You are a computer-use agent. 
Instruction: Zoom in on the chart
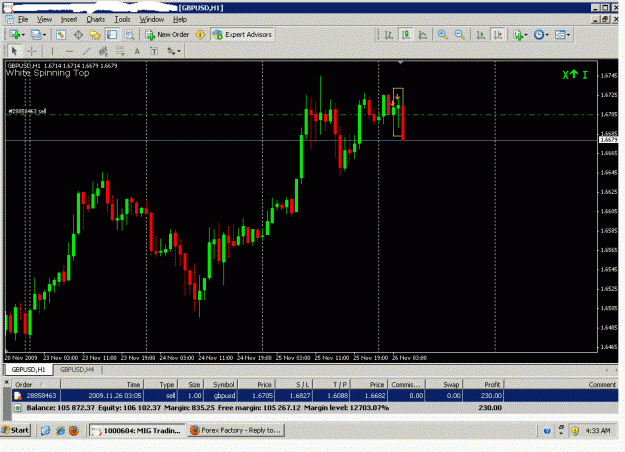pos(442,35)
